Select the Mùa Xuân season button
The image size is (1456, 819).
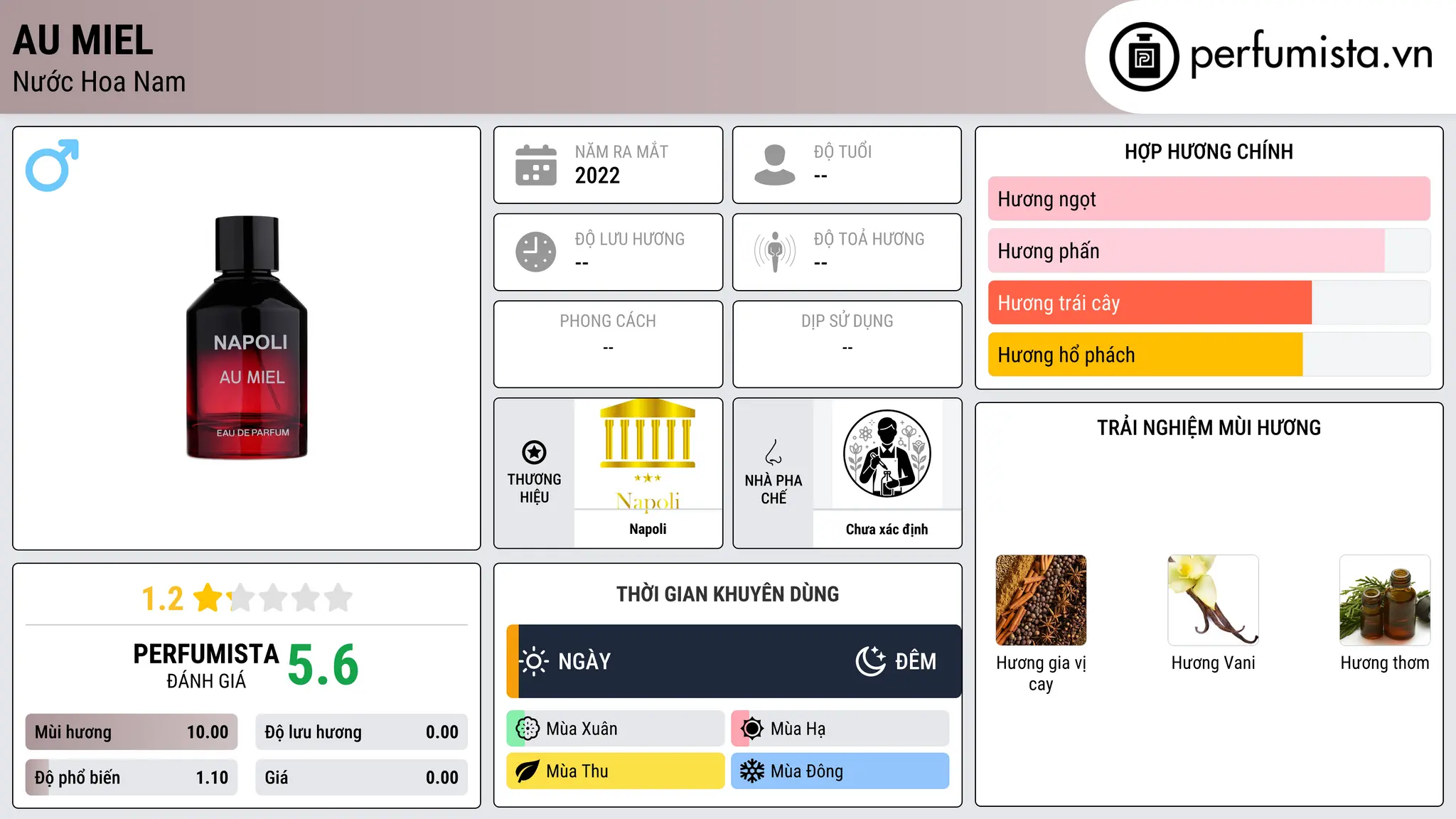pyautogui.click(x=616, y=729)
